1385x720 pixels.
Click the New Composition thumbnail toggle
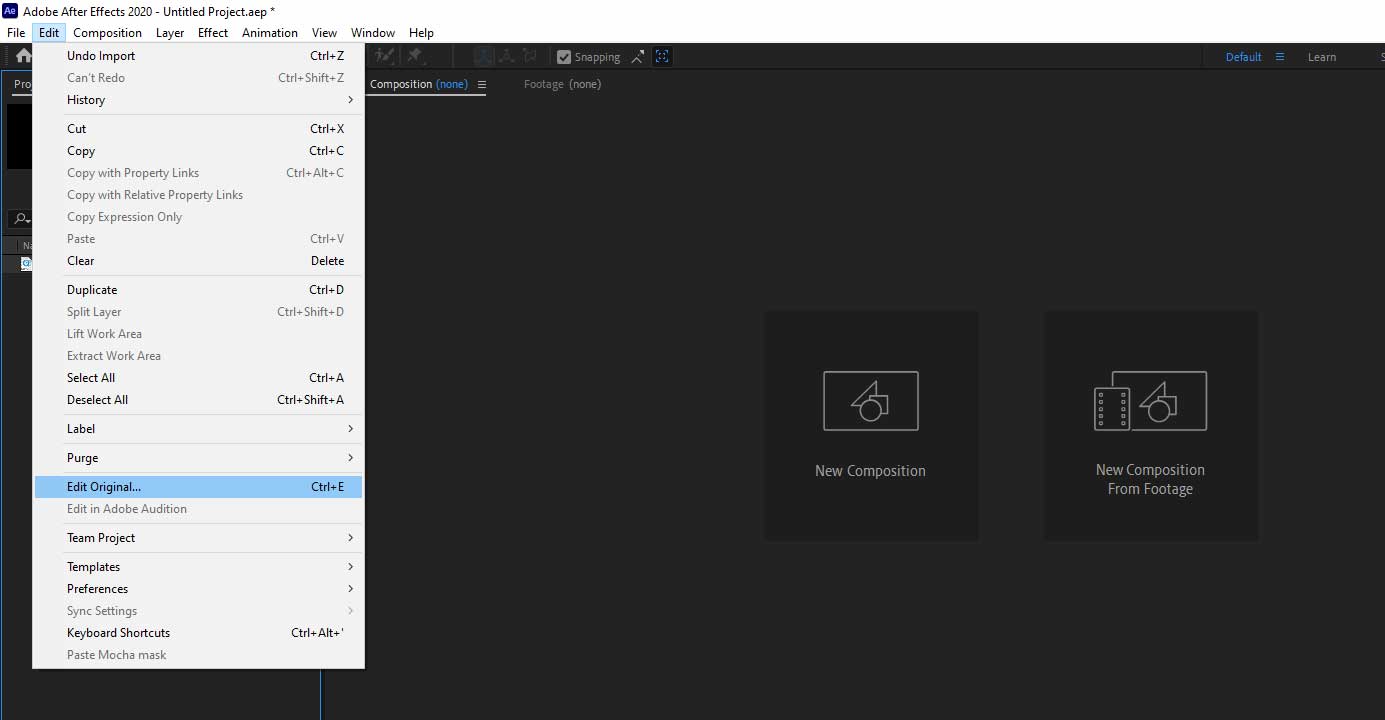(x=870, y=425)
